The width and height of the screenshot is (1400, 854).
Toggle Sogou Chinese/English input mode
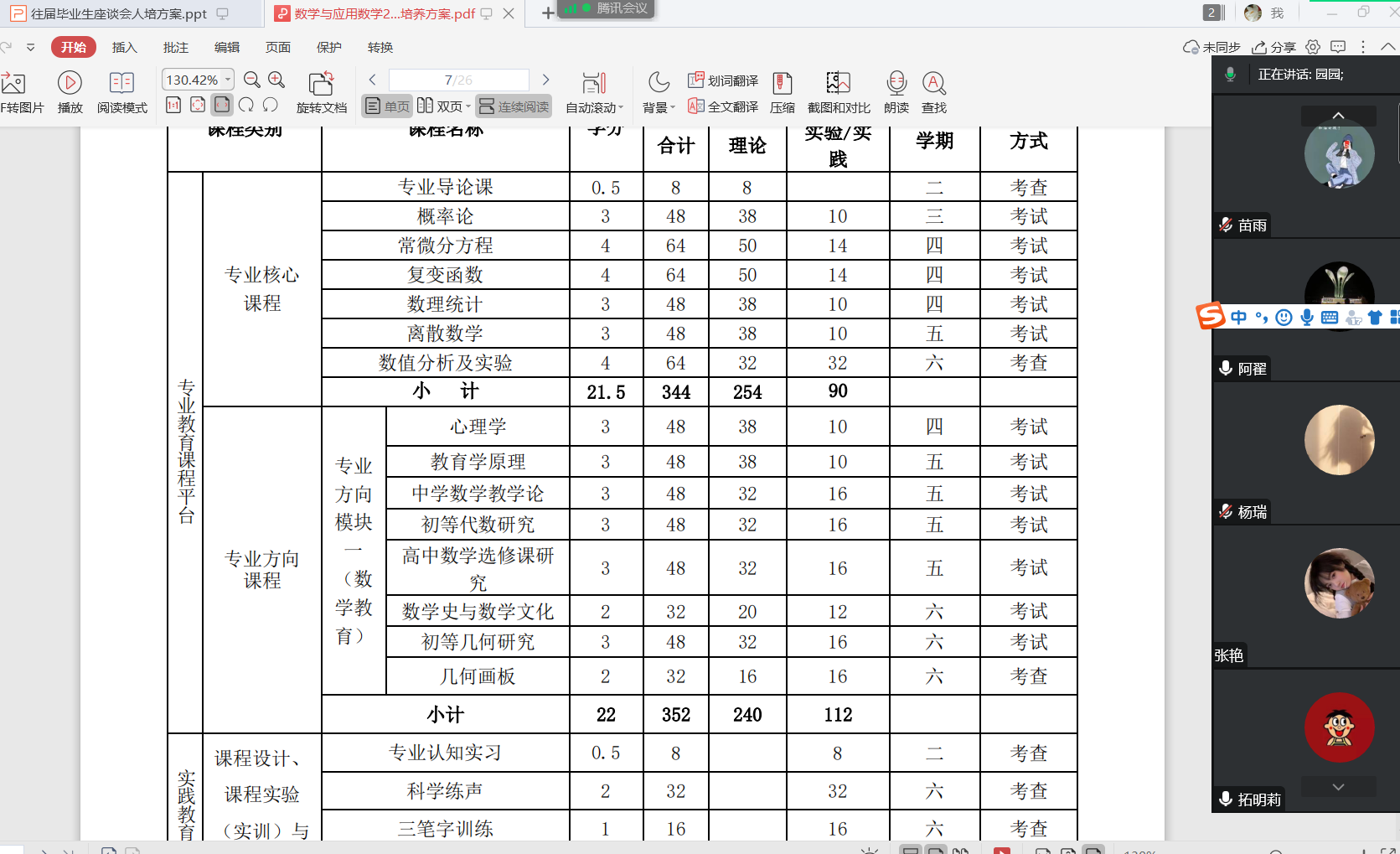pyautogui.click(x=1239, y=317)
